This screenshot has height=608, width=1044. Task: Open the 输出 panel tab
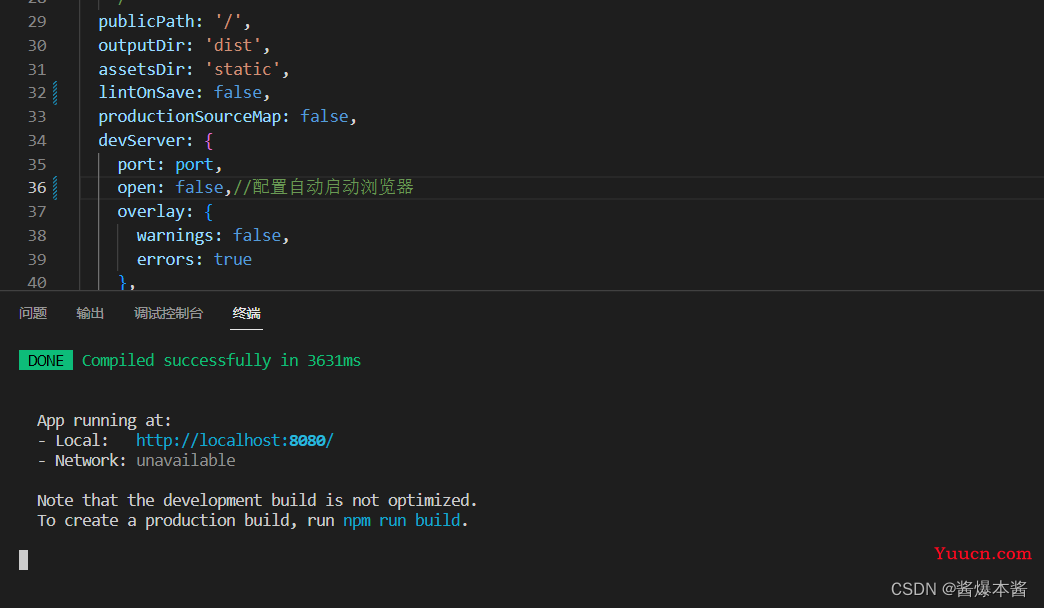pos(90,313)
